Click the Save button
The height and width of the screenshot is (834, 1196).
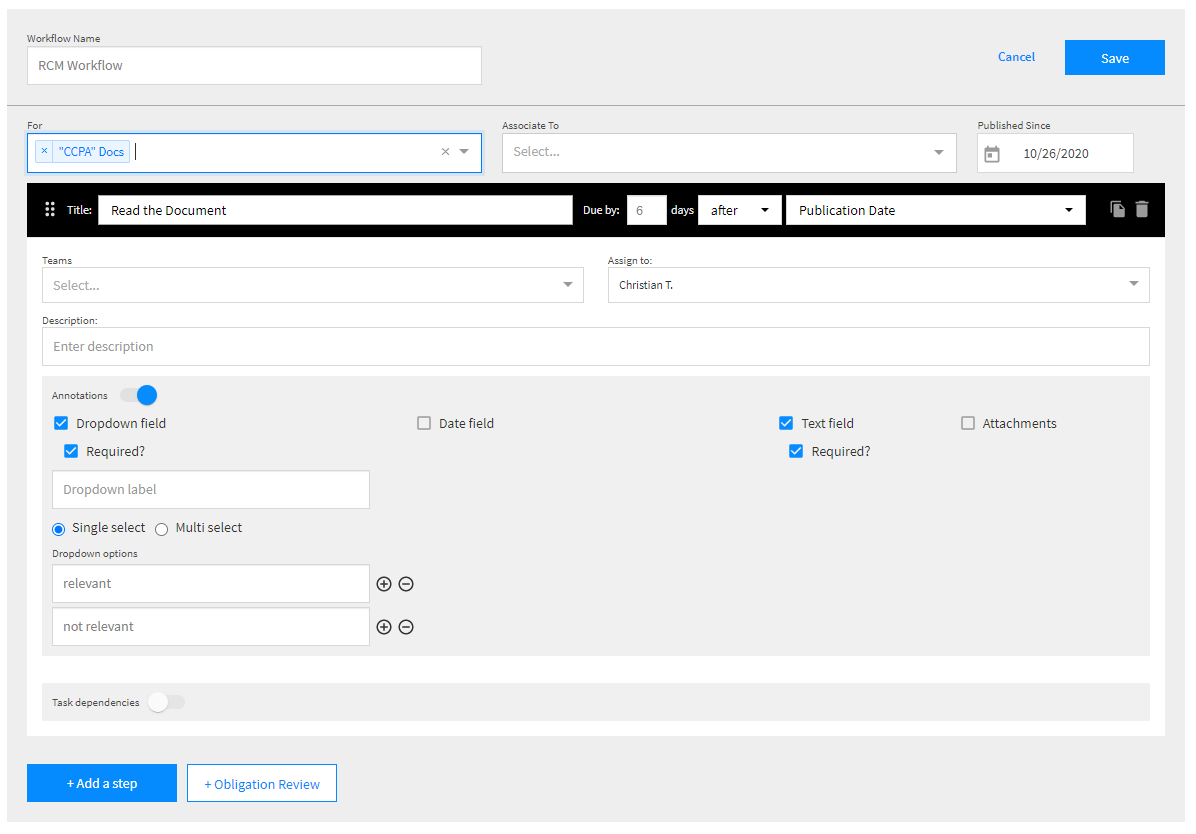point(1114,58)
